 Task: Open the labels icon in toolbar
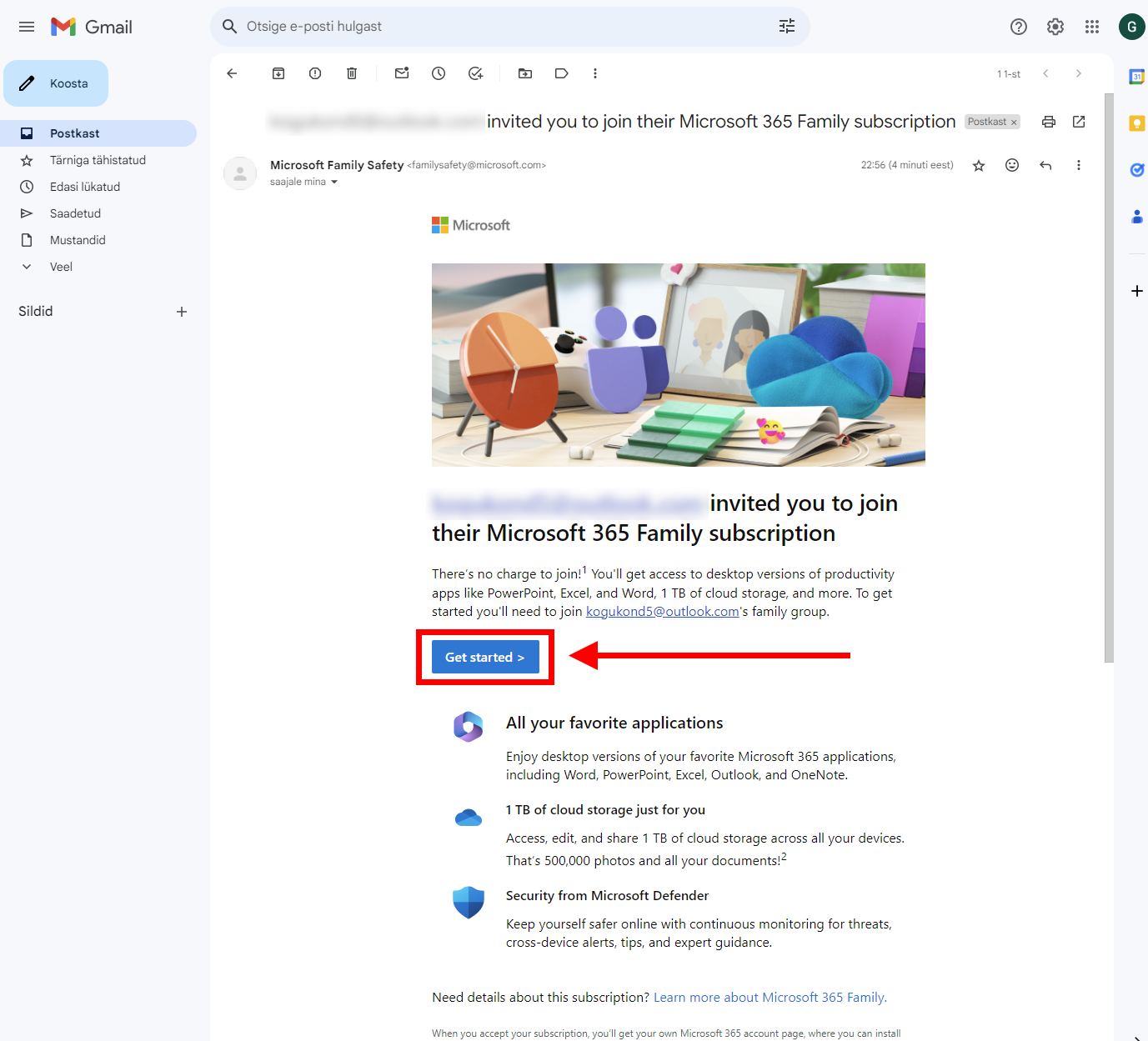(562, 73)
